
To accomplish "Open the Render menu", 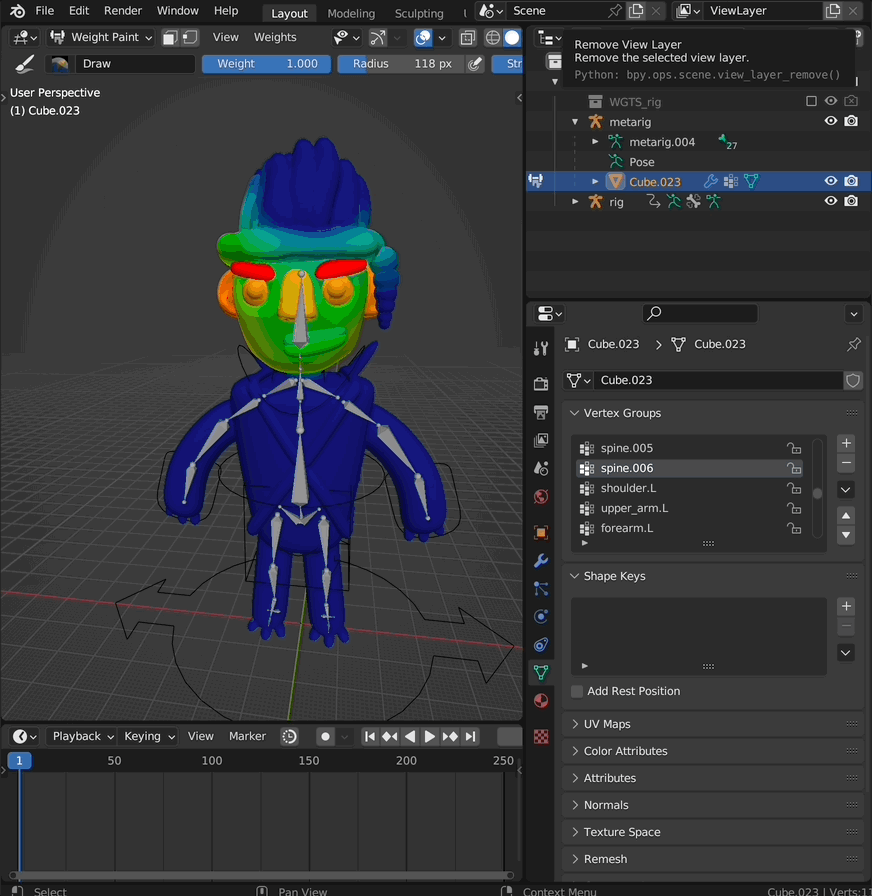I will click(122, 11).
